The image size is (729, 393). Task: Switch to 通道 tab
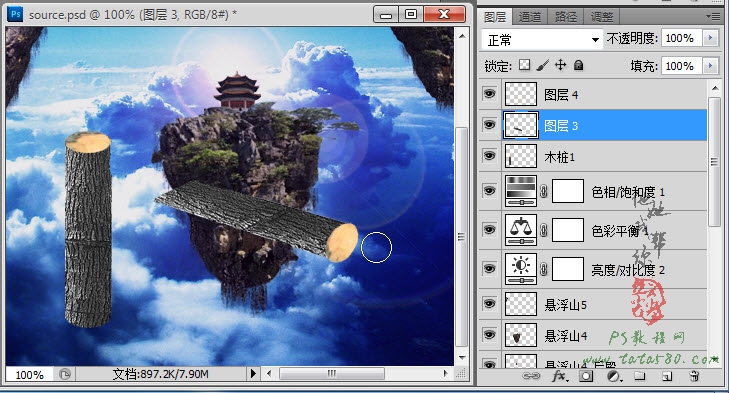tap(530, 17)
